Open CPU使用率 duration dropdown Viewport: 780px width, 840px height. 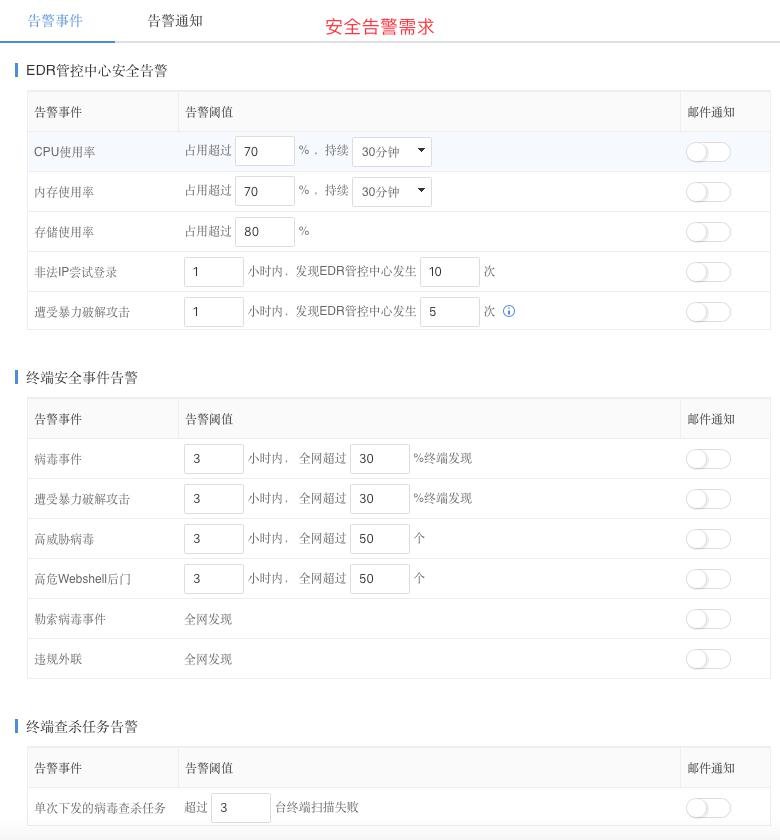pos(392,152)
